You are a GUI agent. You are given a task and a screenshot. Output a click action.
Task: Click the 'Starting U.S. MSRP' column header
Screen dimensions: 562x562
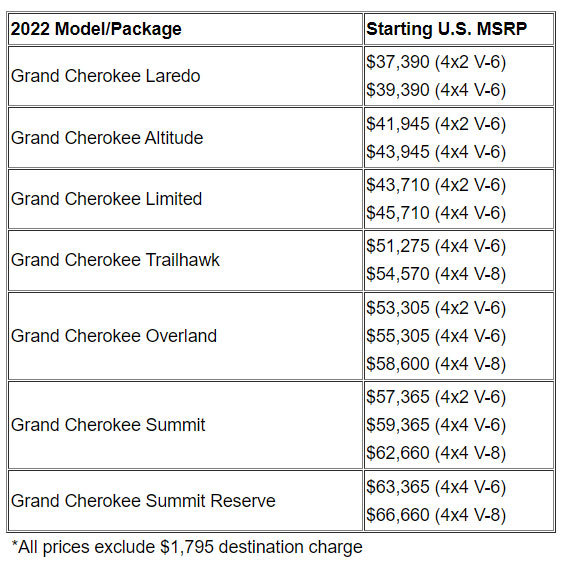click(x=447, y=29)
